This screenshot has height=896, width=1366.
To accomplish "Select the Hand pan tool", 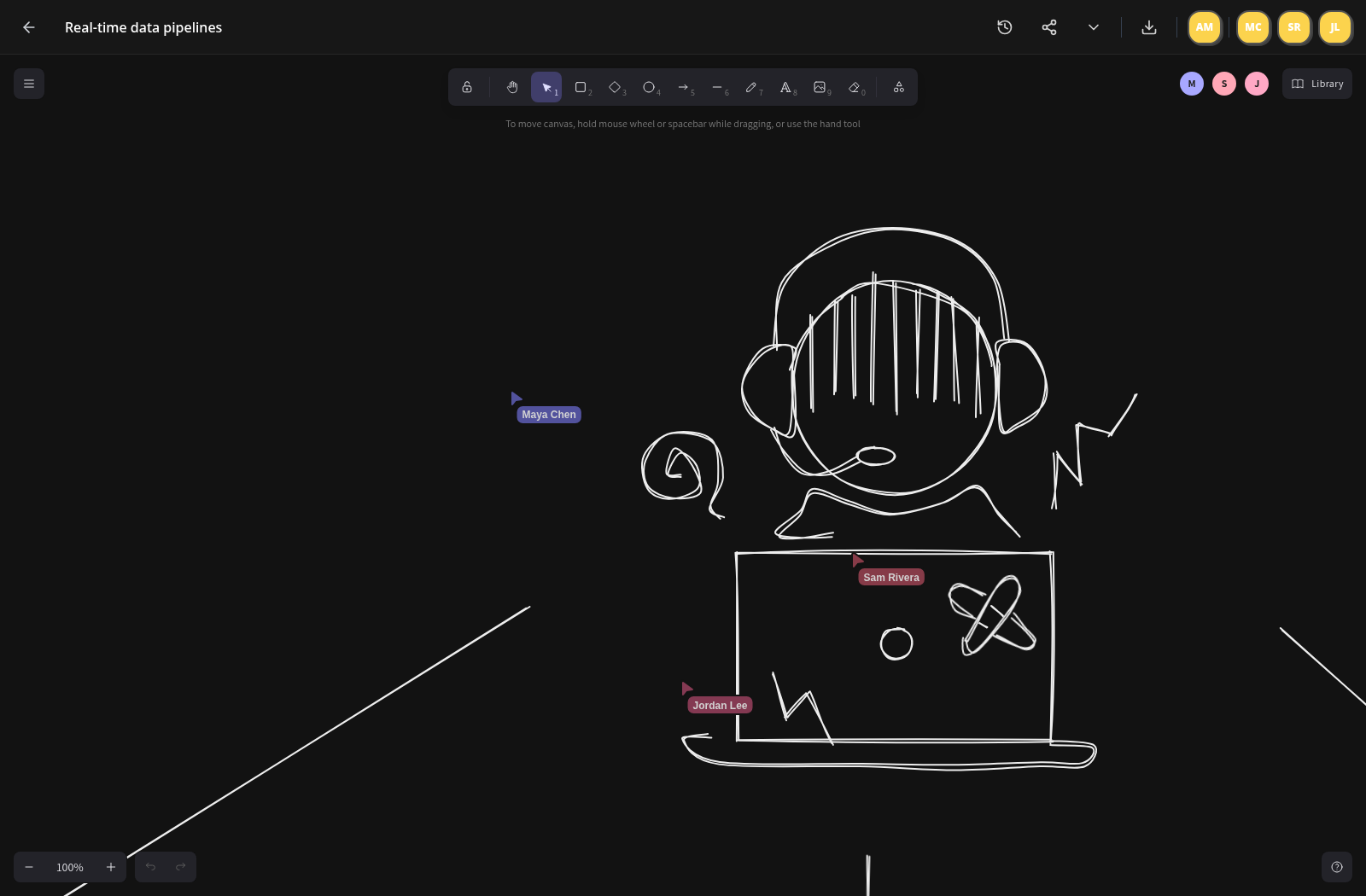I will point(512,87).
